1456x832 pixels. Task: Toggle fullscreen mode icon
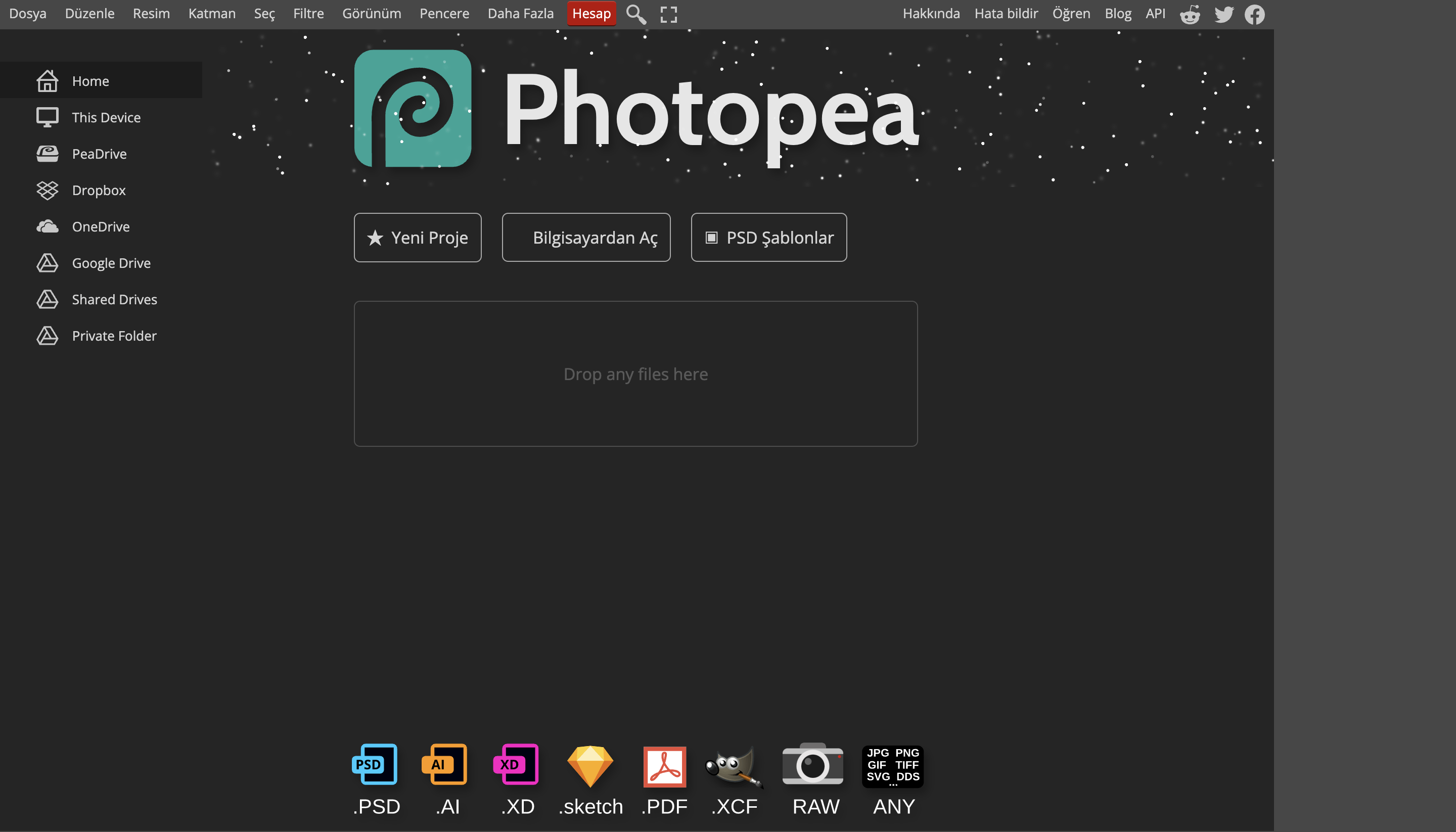click(x=668, y=14)
